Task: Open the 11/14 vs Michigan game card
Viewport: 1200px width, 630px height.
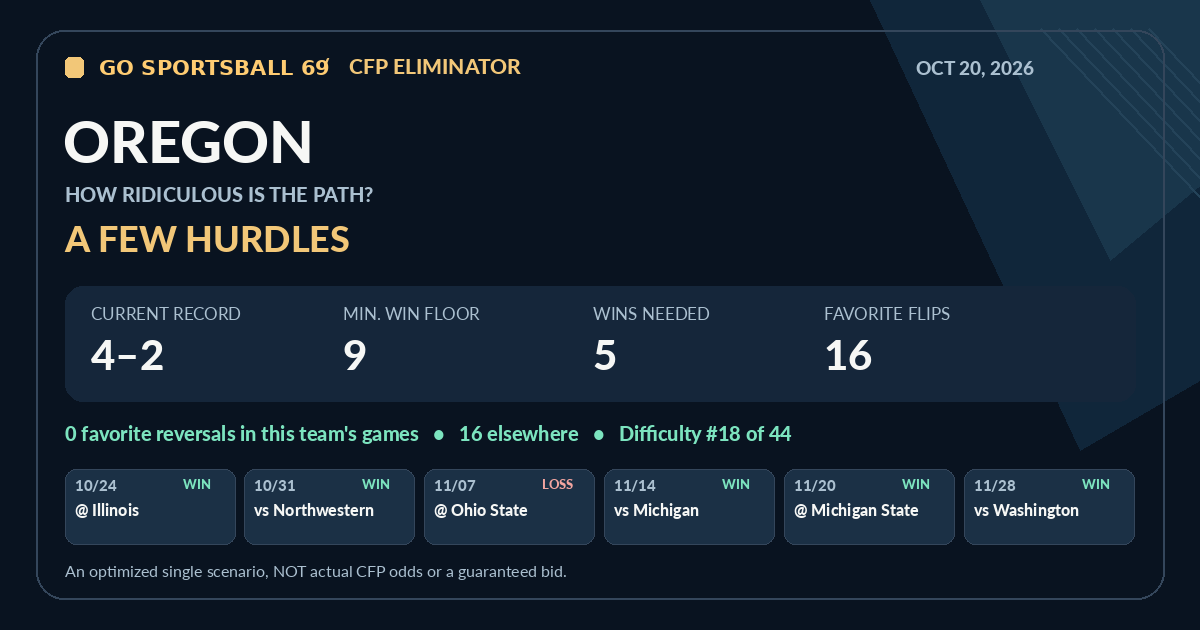Action: 690,507
